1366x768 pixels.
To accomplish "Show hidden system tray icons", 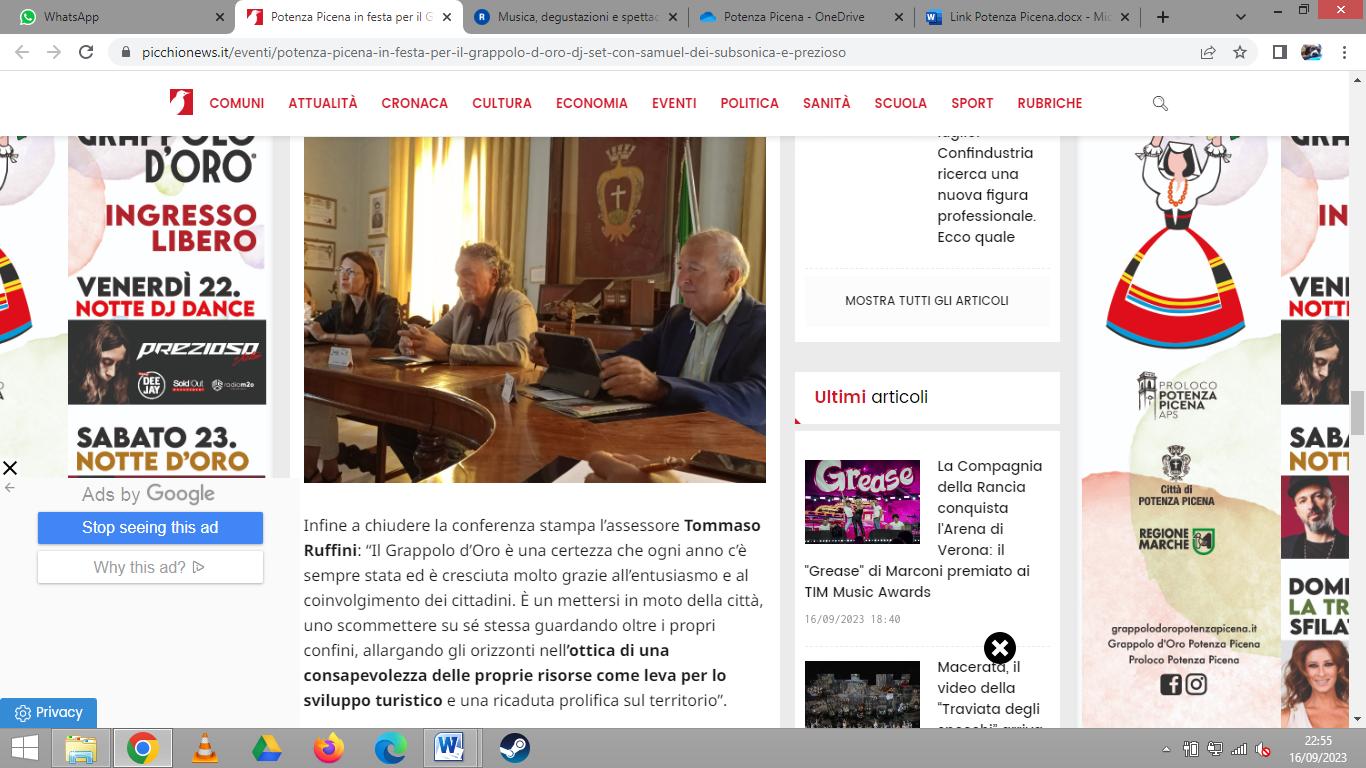I will pyautogui.click(x=1166, y=749).
